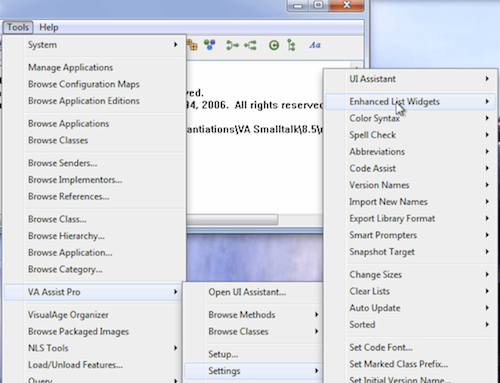Choose Browse Application... entry

[94, 252]
